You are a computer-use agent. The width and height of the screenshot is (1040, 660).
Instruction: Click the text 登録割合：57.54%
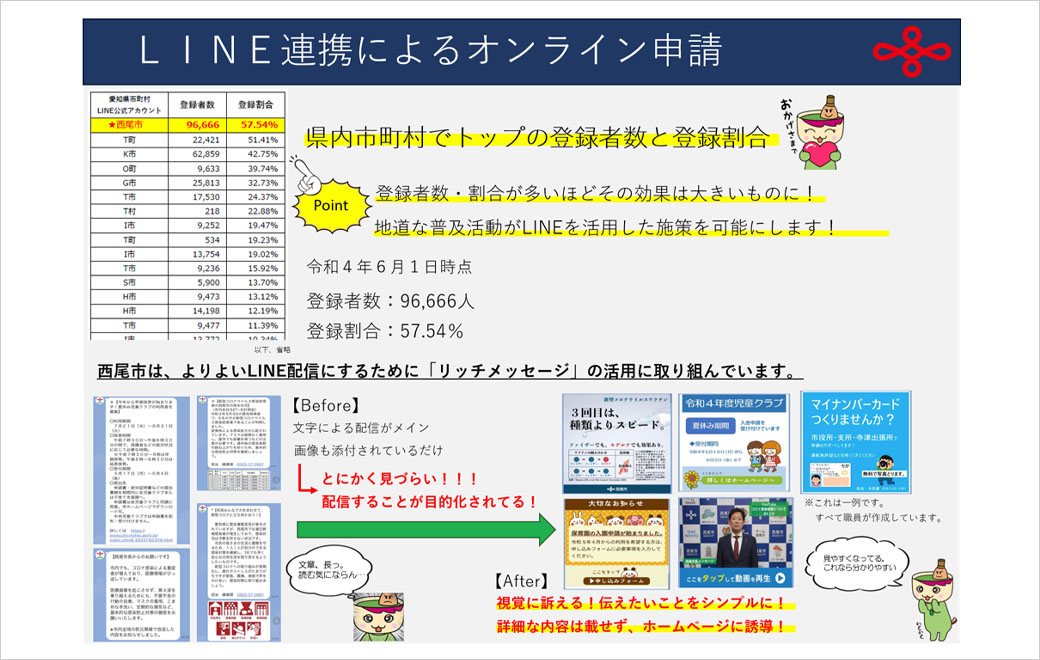point(385,330)
